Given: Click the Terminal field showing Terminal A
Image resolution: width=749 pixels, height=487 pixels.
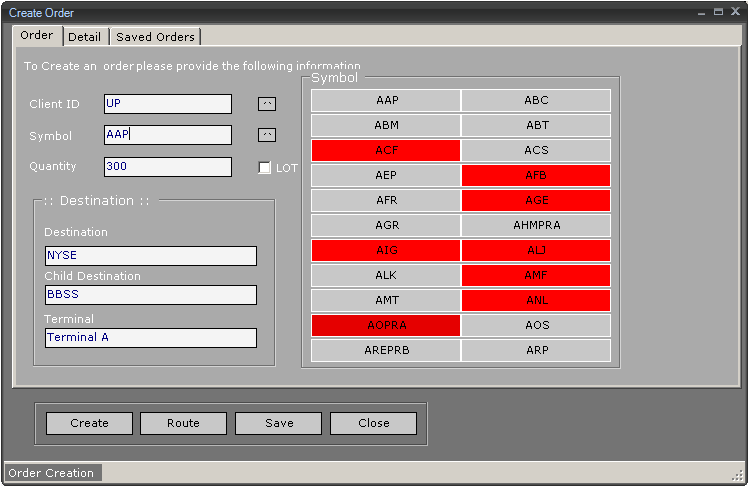Looking at the screenshot, I should (150, 338).
